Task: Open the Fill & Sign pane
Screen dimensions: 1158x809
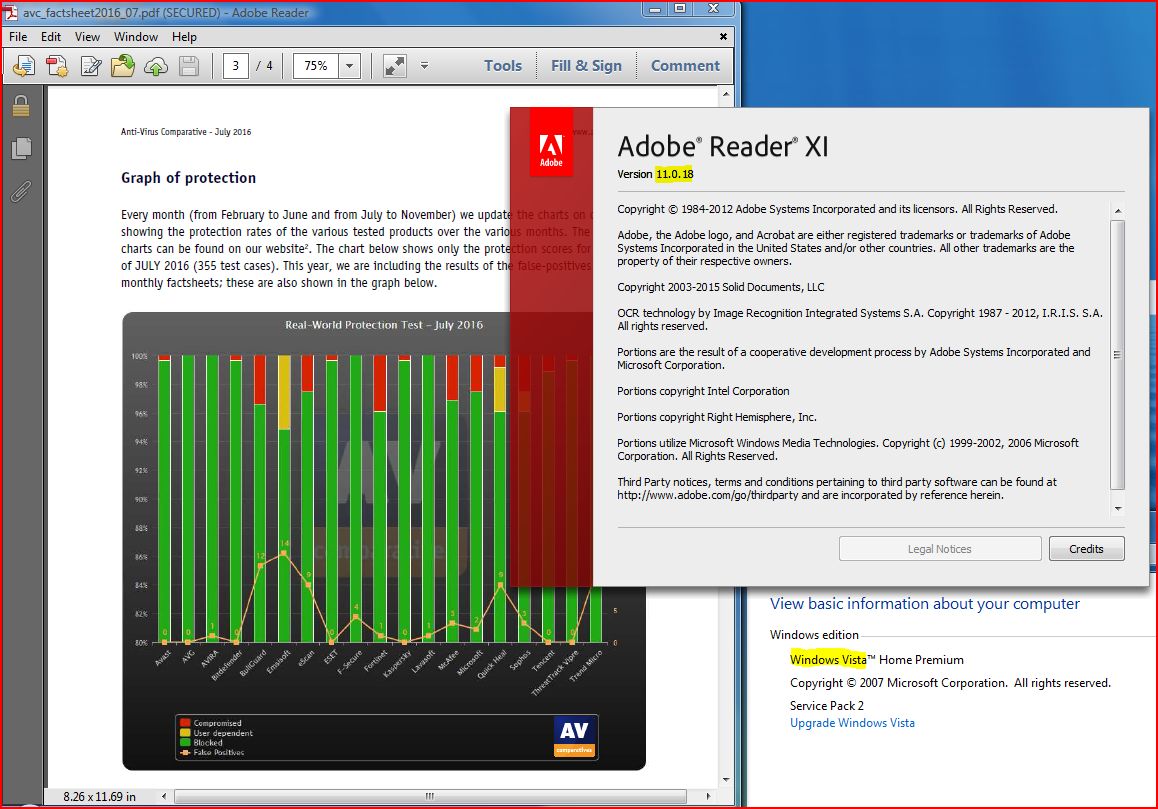Action: pyautogui.click(x=586, y=66)
